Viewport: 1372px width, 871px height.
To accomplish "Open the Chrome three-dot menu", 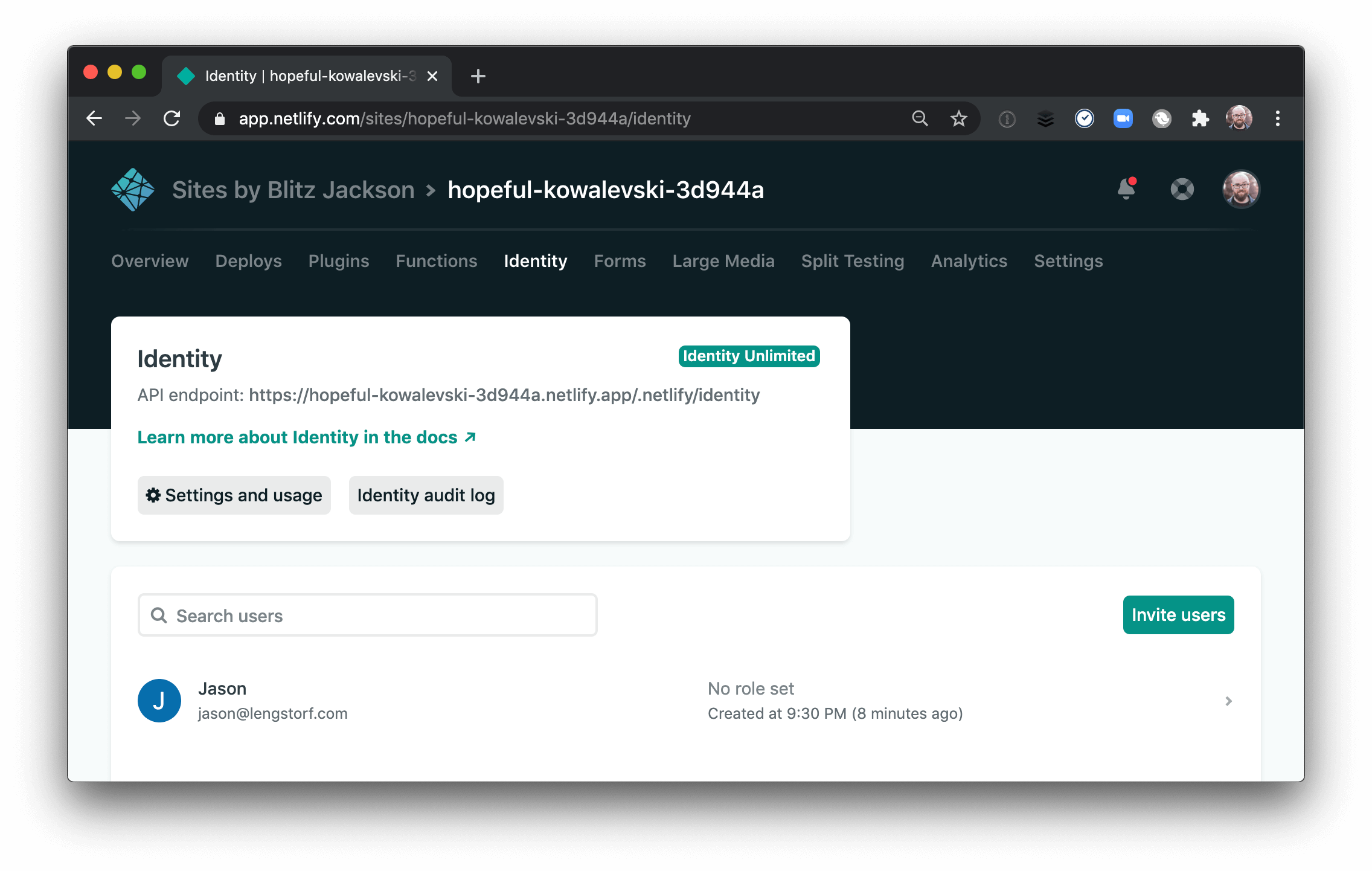I will coord(1278,118).
